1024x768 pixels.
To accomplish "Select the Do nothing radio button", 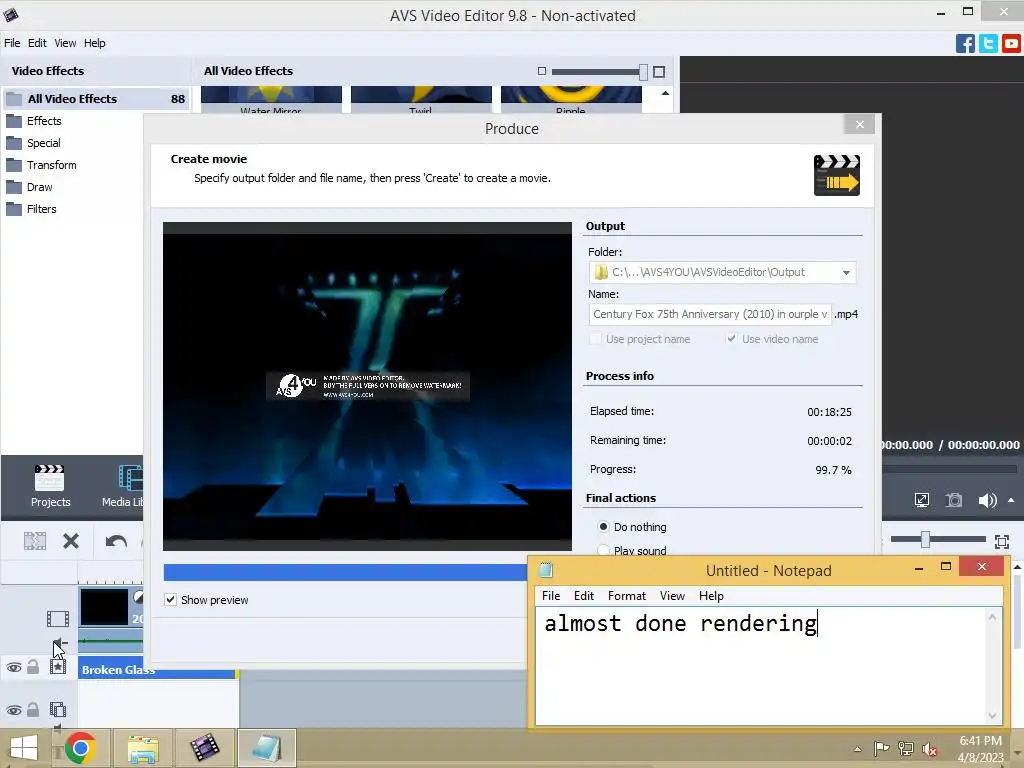I will point(603,526).
